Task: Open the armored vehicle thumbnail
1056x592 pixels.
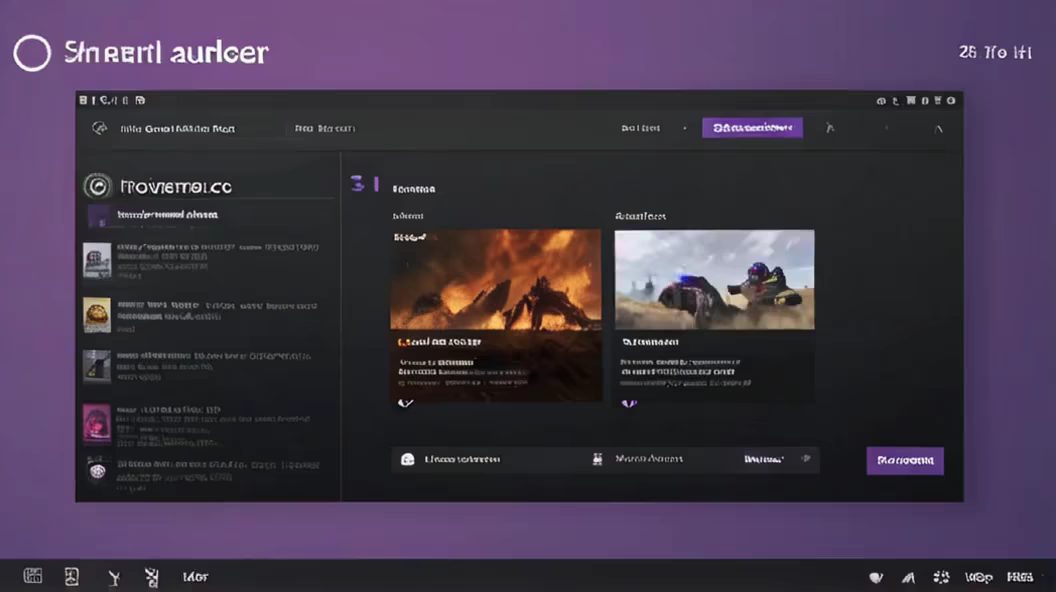Action: (x=714, y=279)
